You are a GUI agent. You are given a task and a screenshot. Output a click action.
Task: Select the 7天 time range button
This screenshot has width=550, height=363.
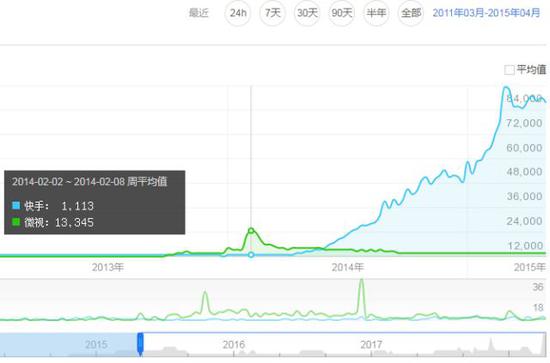click(273, 13)
